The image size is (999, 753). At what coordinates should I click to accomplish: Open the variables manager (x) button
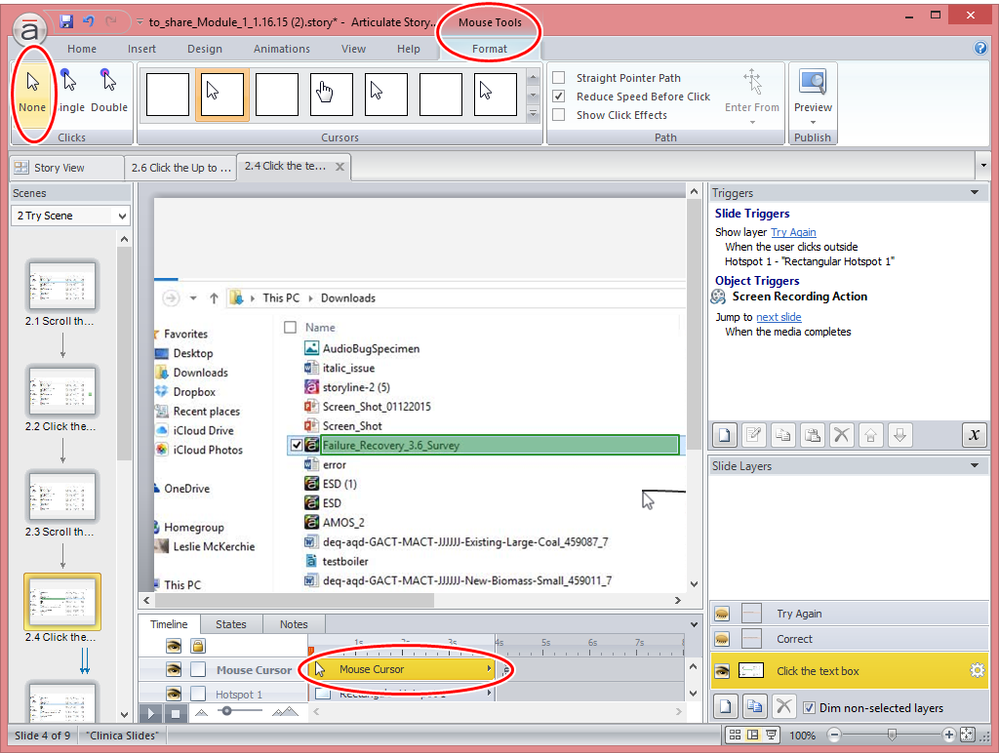(974, 434)
